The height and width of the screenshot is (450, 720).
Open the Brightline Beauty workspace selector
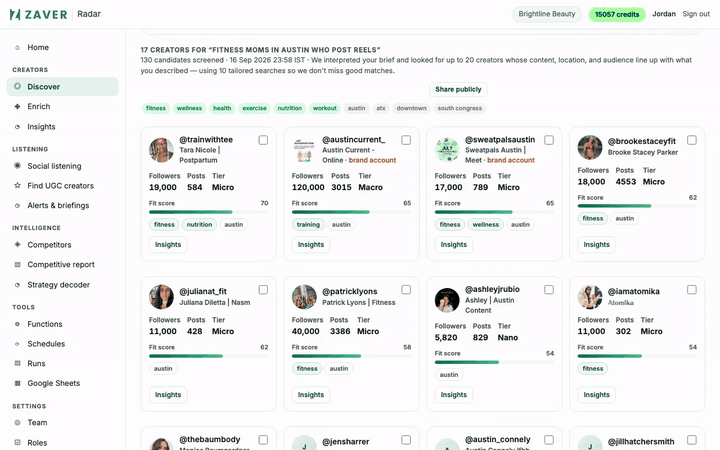(546, 14)
